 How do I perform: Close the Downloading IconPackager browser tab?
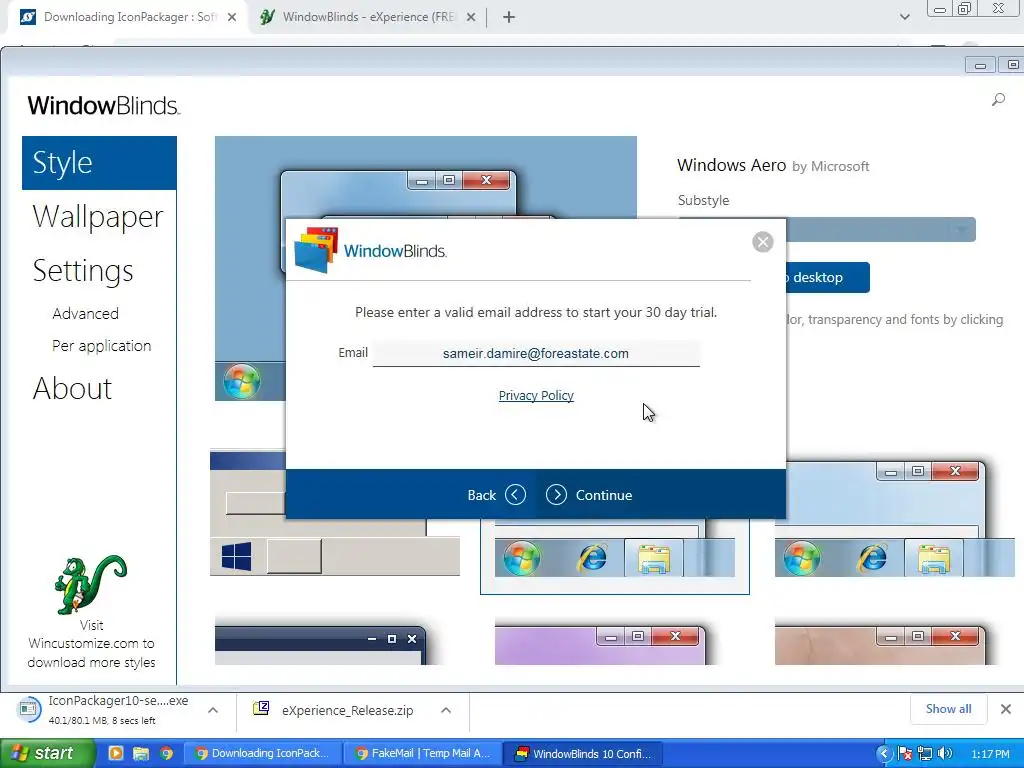pos(232,17)
